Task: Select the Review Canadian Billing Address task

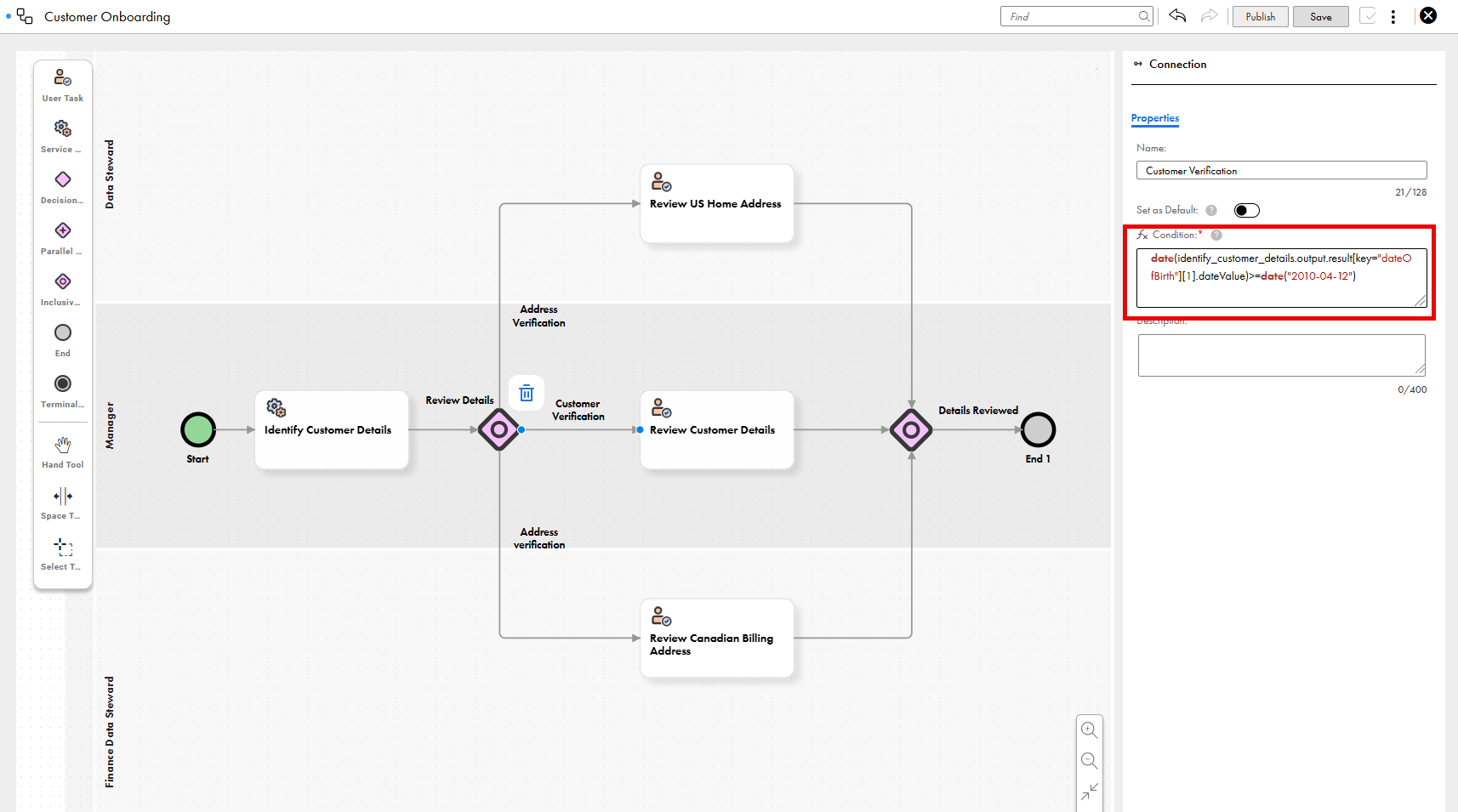Action: pos(717,638)
